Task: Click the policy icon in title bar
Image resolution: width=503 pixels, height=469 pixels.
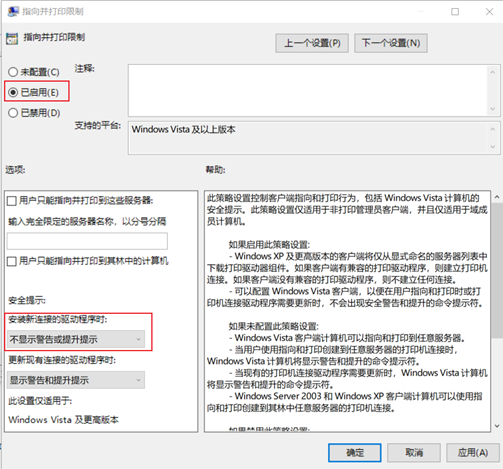Action: coord(13,11)
